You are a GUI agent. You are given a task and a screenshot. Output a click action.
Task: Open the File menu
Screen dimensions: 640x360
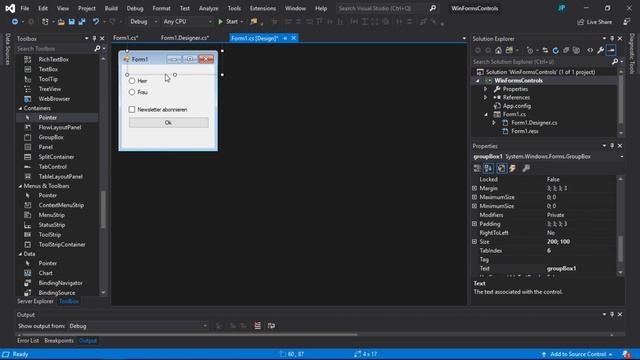(x=25, y=8)
